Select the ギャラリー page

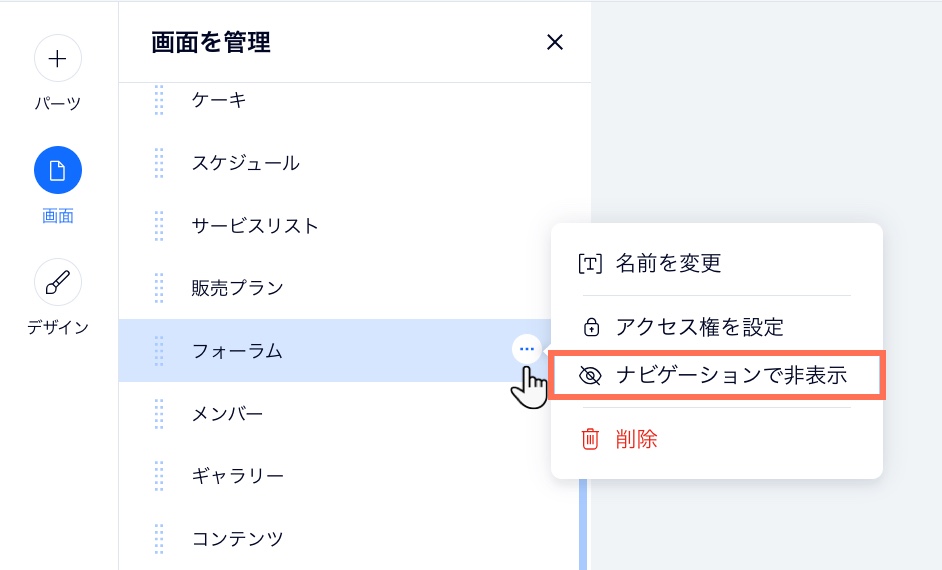point(238,476)
